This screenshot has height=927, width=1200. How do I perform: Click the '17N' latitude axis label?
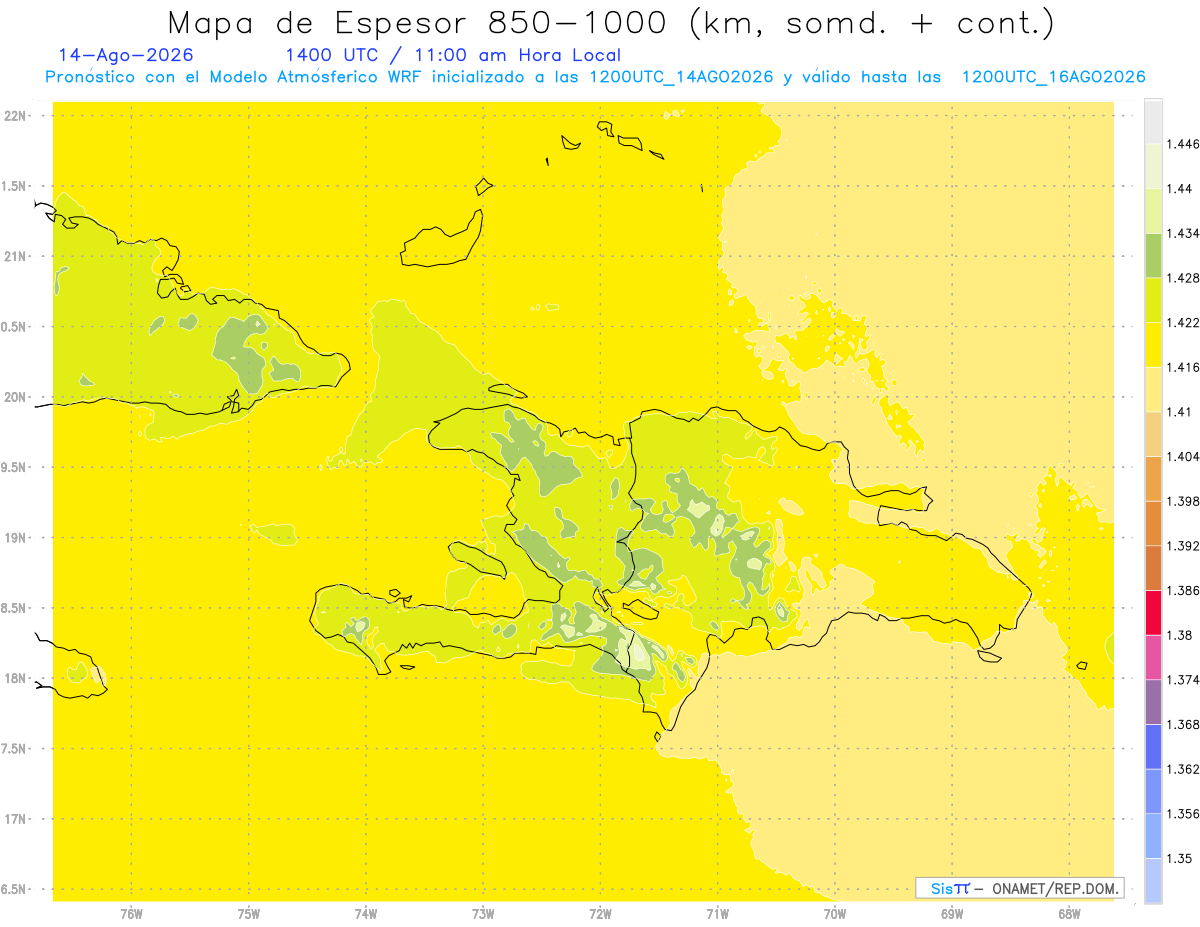[17, 820]
